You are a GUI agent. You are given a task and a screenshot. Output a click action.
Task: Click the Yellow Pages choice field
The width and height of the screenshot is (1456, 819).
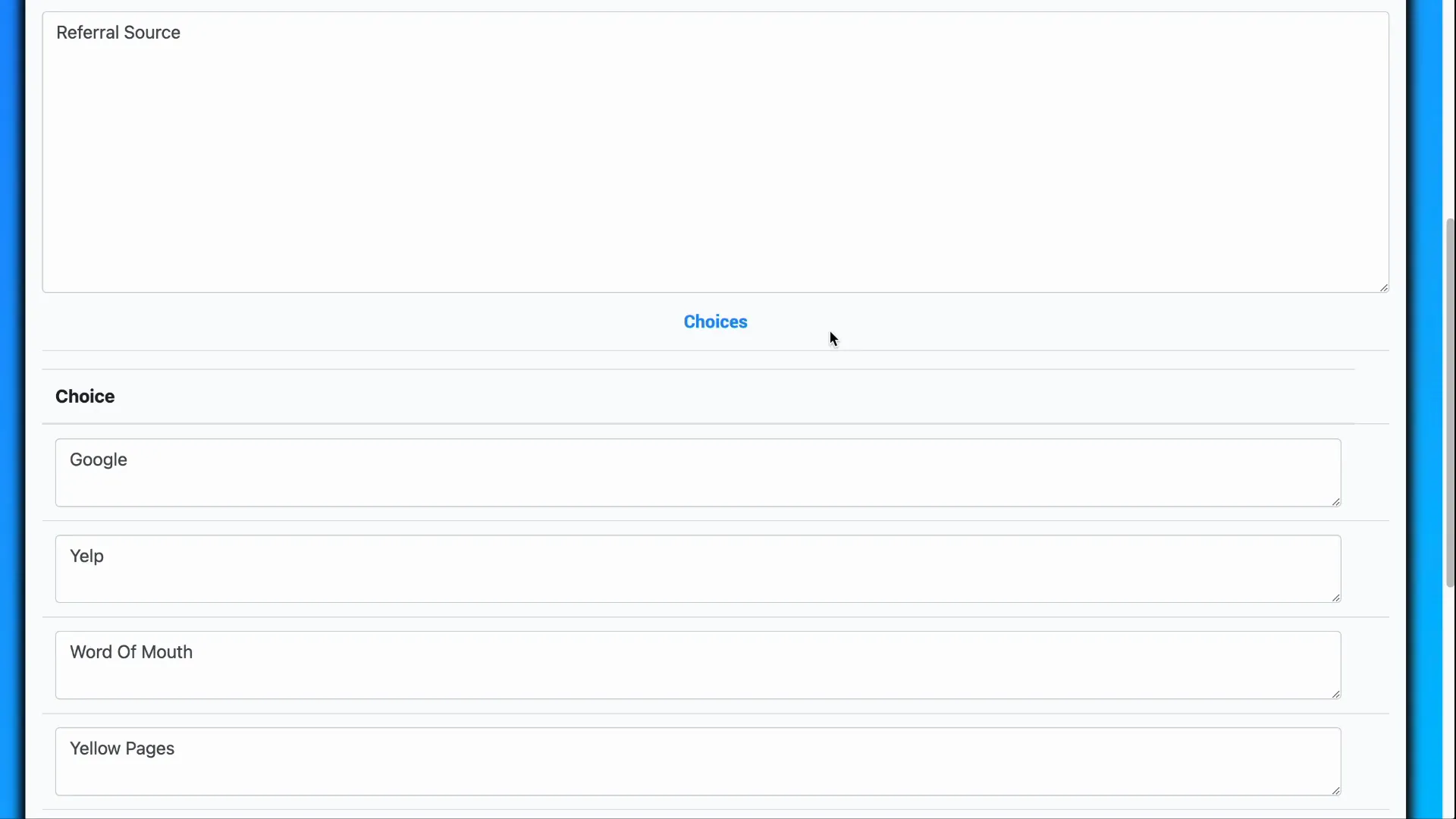click(x=698, y=761)
